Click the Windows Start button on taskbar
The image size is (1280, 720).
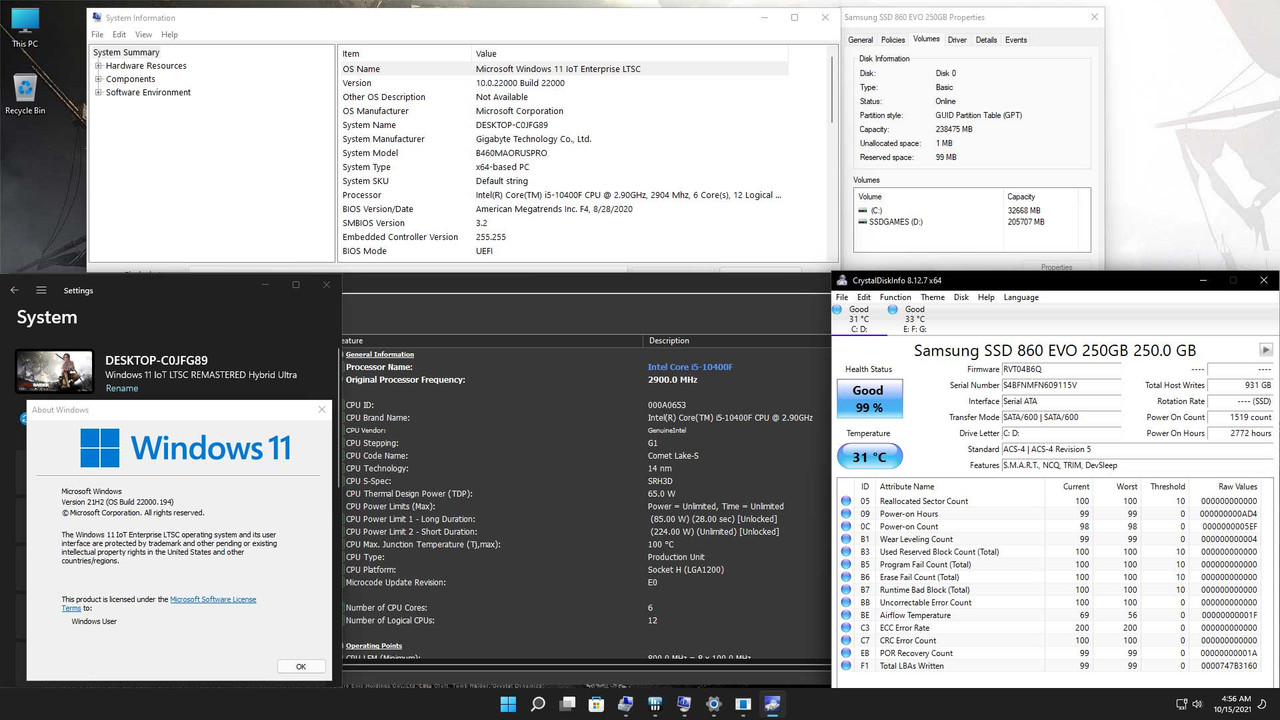pos(508,704)
